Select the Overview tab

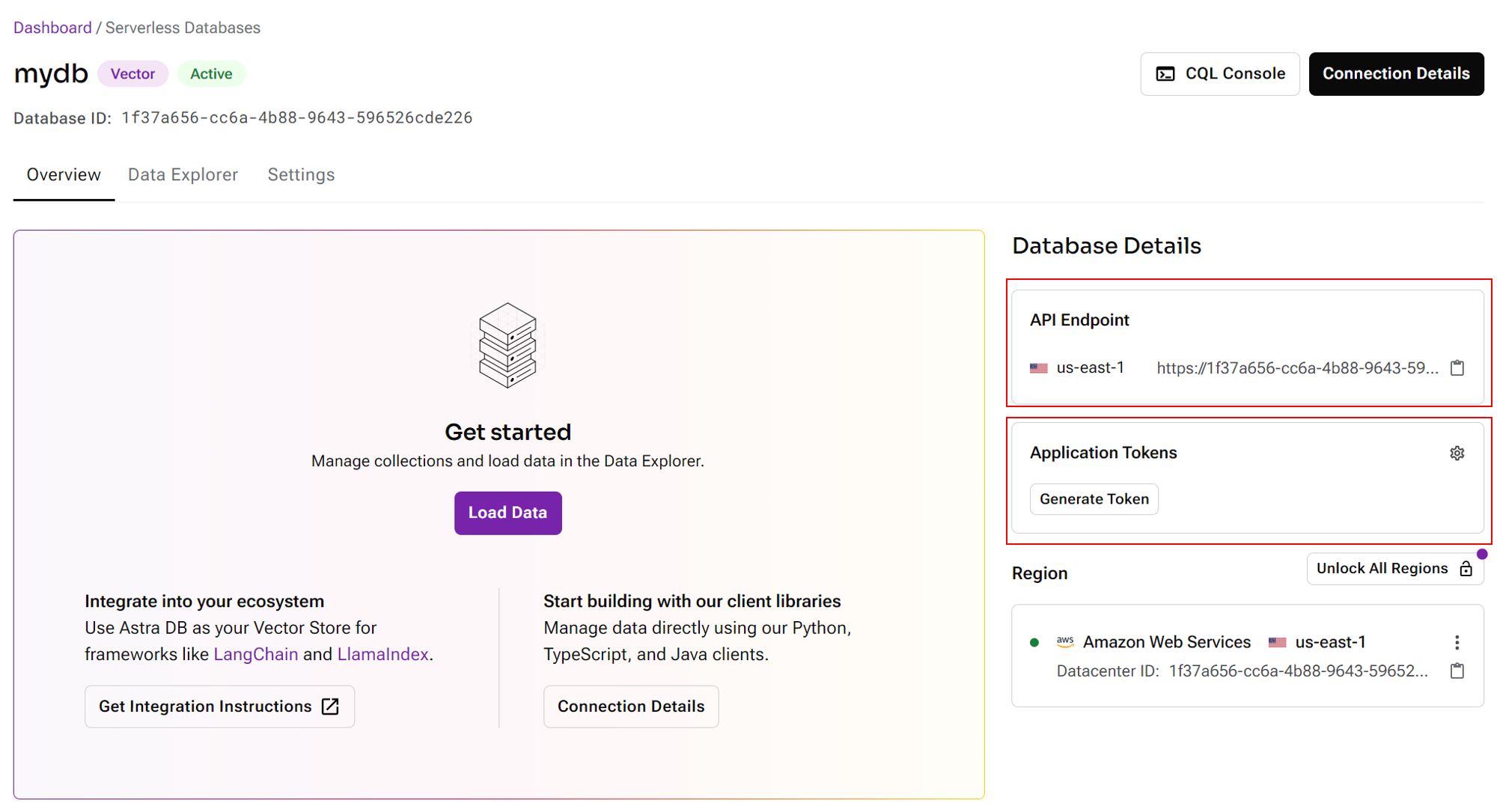pos(64,174)
